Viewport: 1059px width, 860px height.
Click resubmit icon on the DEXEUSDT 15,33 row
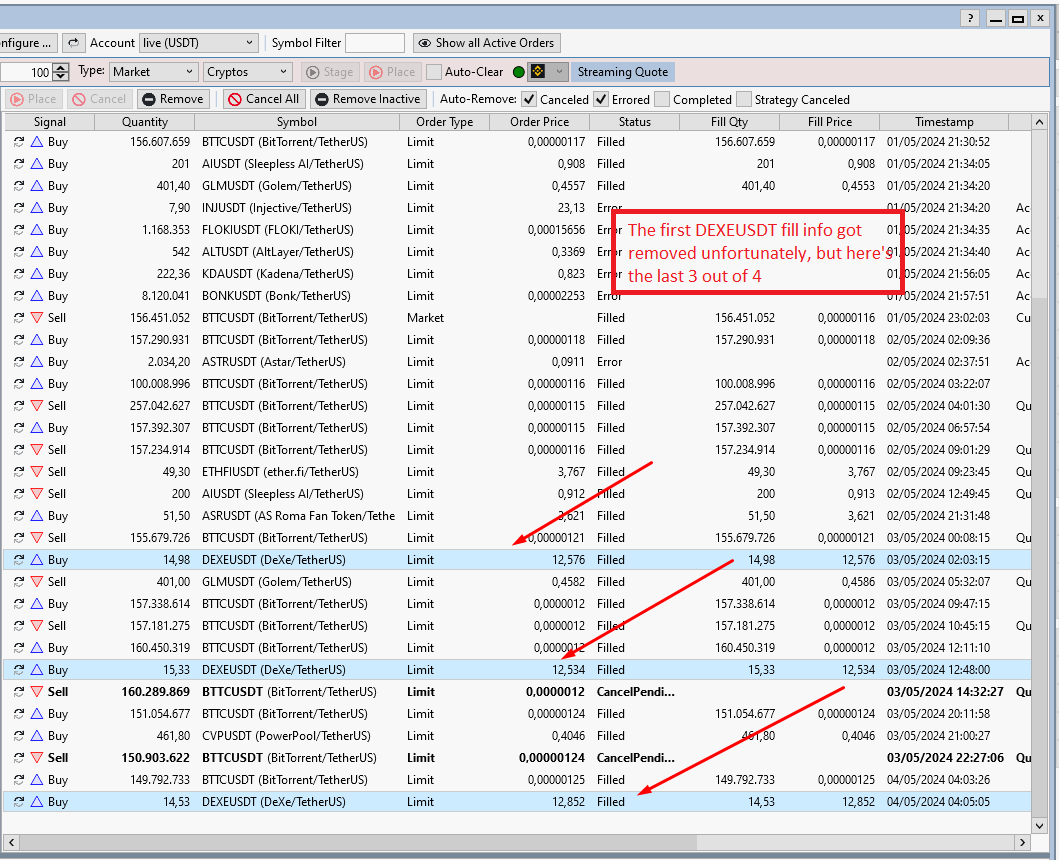tap(18, 669)
